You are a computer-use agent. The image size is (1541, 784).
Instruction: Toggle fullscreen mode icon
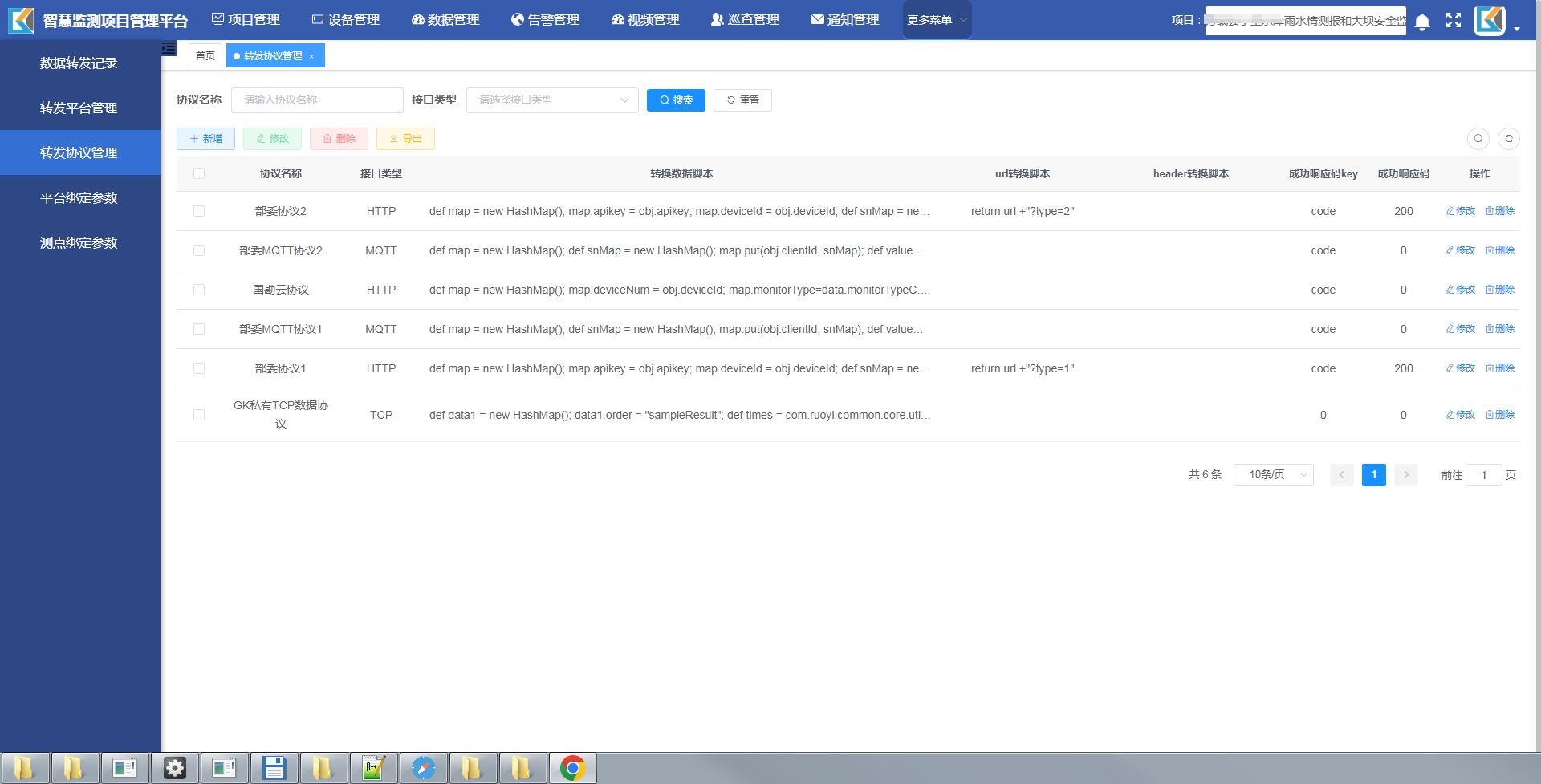(1454, 21)
